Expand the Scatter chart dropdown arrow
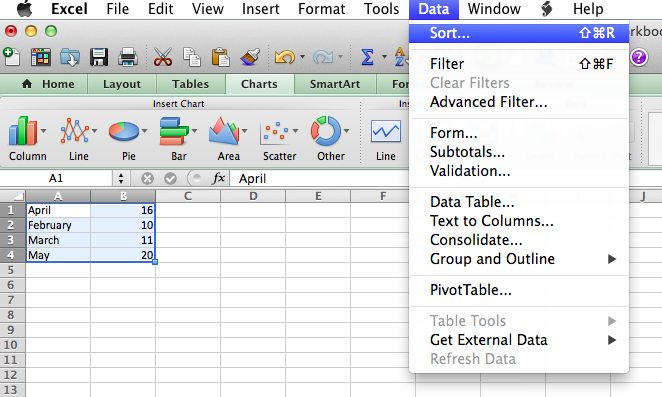Screen dimensions: 662x397 295,131
